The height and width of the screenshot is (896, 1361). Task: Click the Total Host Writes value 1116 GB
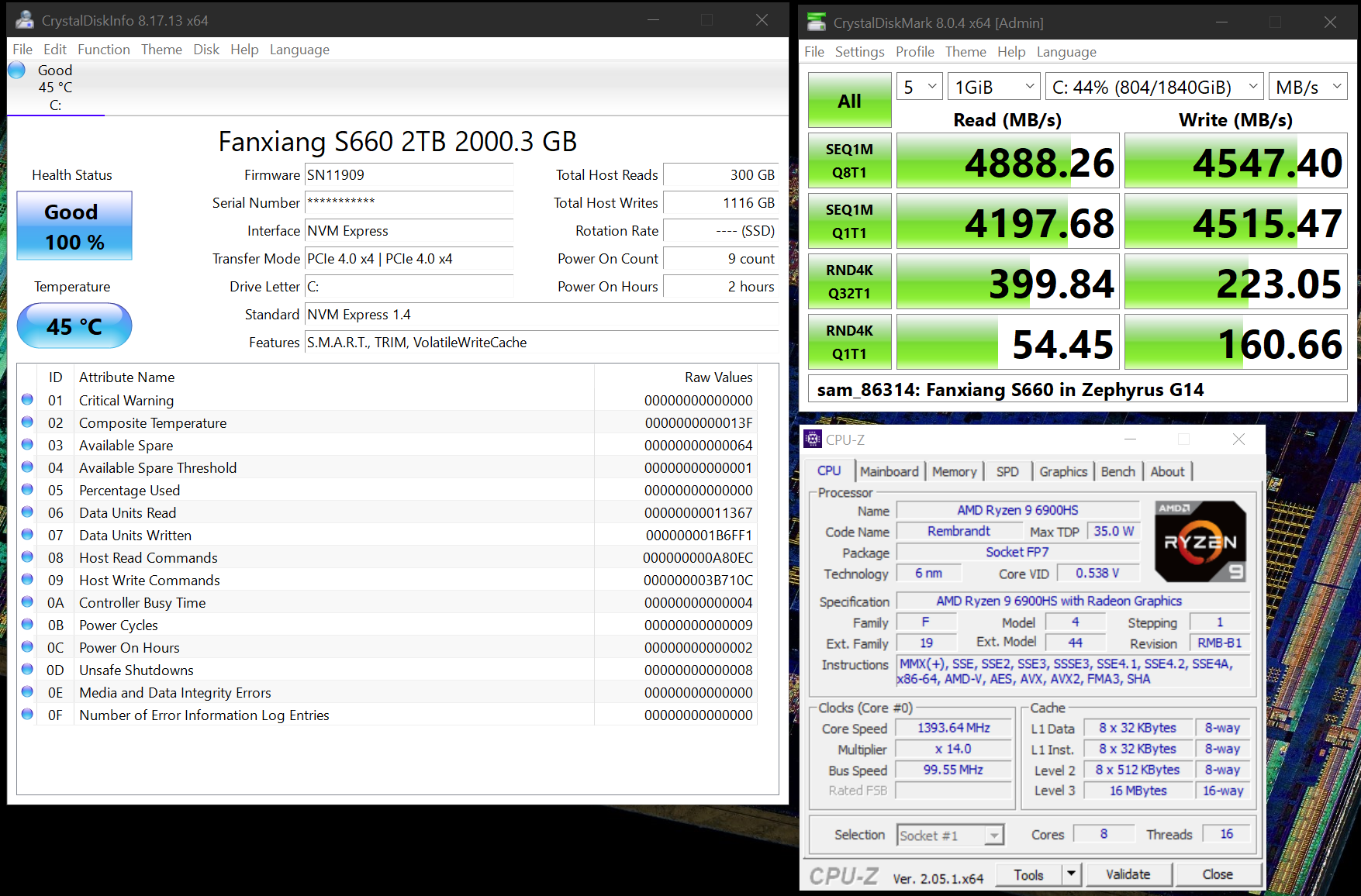[x=721, y=203]
